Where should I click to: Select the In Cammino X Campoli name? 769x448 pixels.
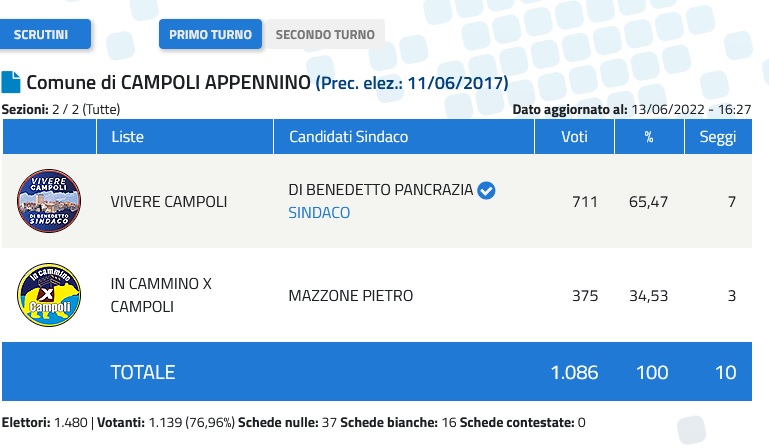(161, 295)
